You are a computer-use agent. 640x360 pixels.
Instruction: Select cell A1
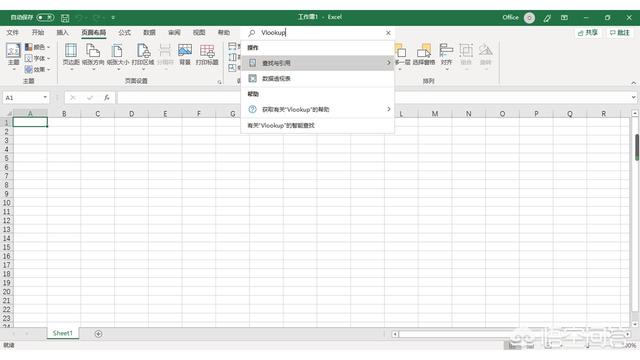click(x=30, y=122)
